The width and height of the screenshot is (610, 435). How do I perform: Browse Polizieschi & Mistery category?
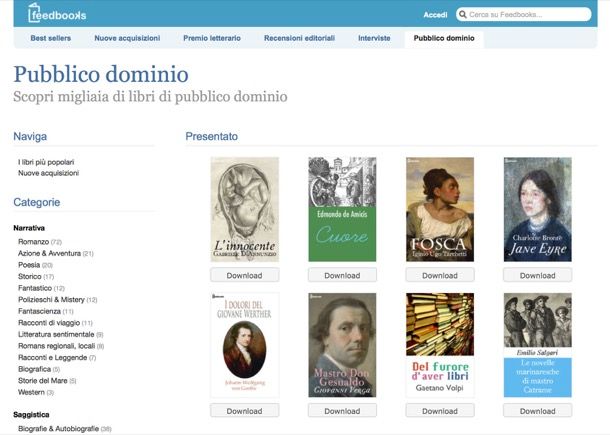tap(51, 300)
